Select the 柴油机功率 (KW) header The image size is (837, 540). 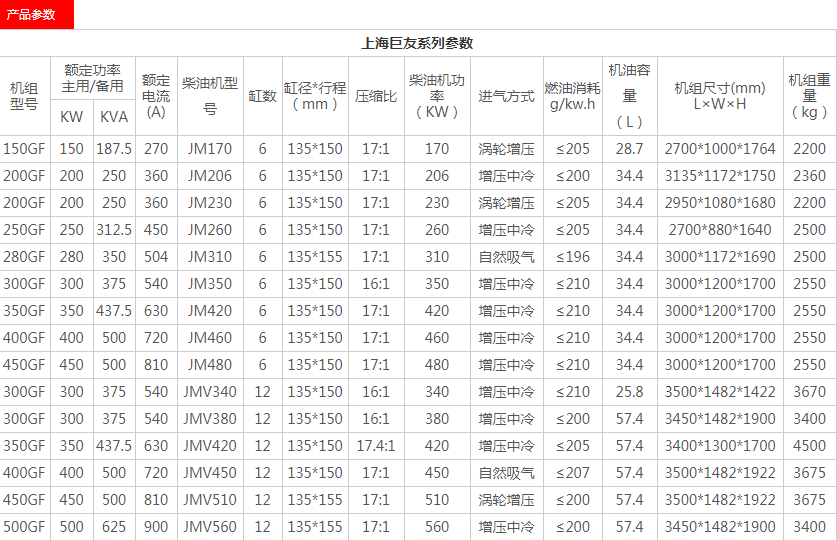point(437,96)
